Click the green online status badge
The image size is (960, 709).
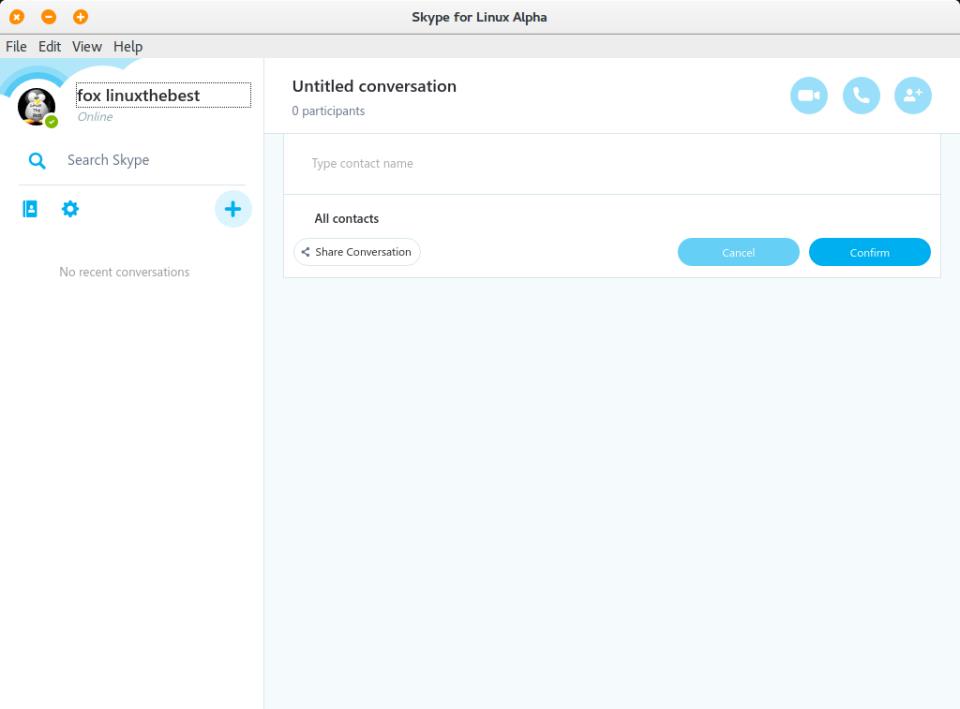coord(52,122)
